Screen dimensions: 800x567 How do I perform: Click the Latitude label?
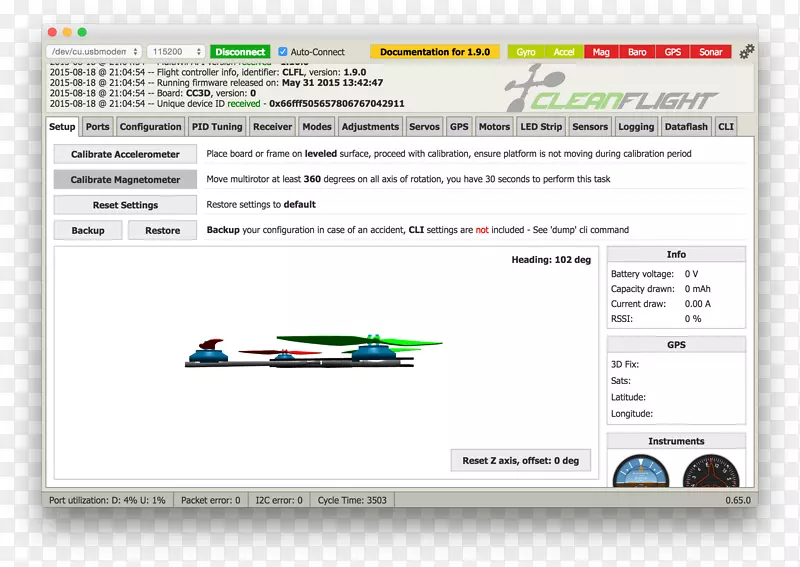(x=629, y=397)
